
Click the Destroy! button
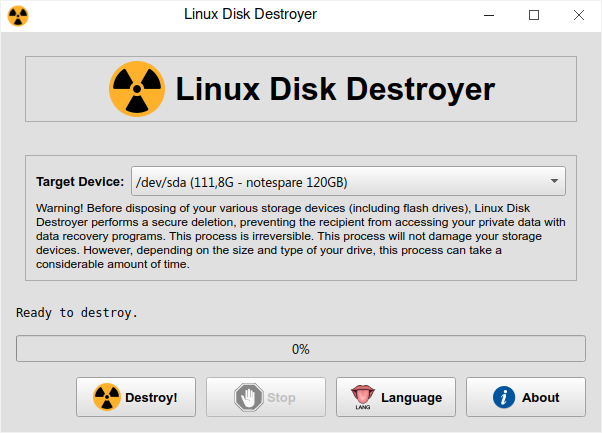click(x=136, y=397)
